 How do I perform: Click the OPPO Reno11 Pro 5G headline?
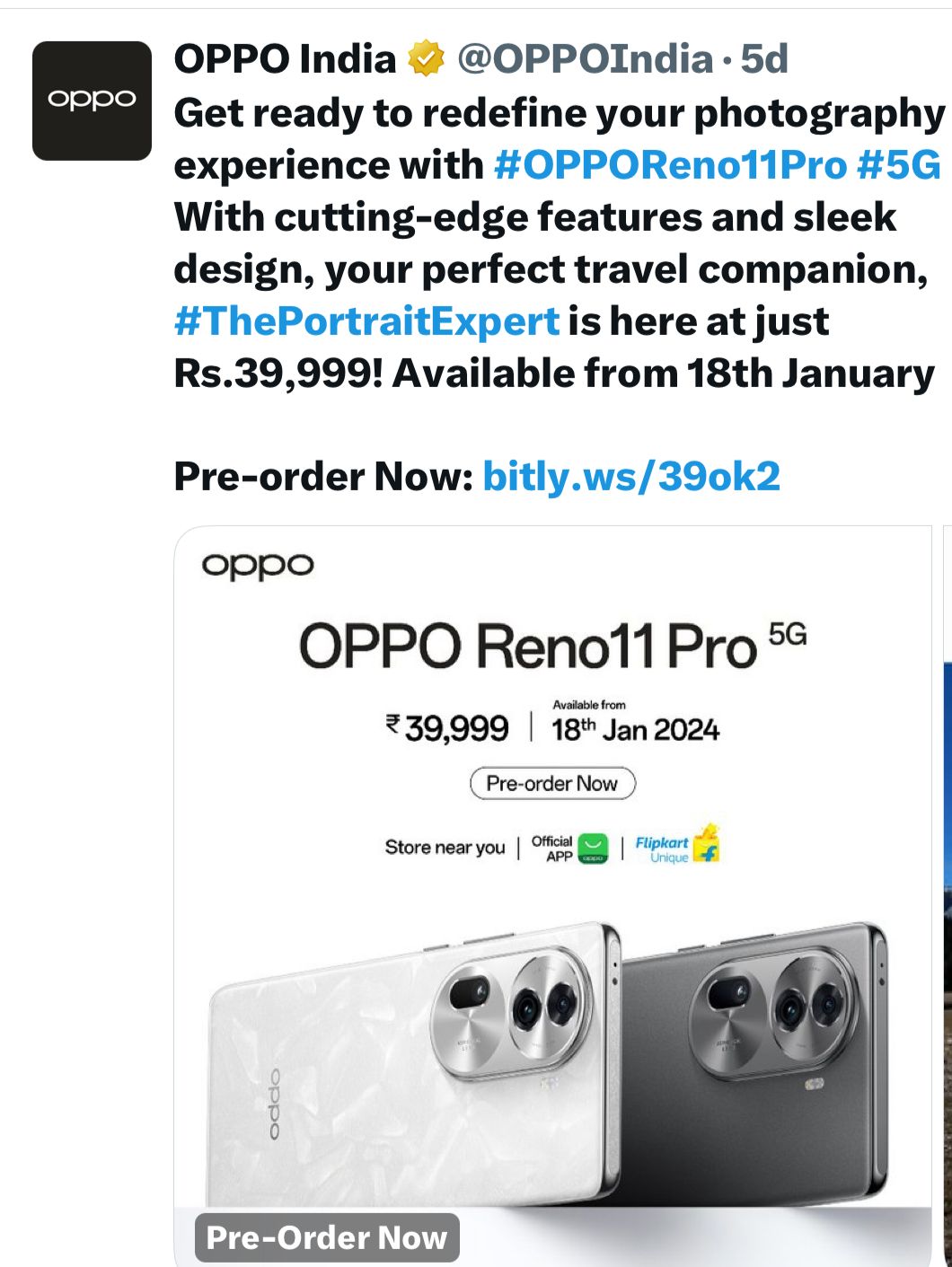(x=551, y=646)
